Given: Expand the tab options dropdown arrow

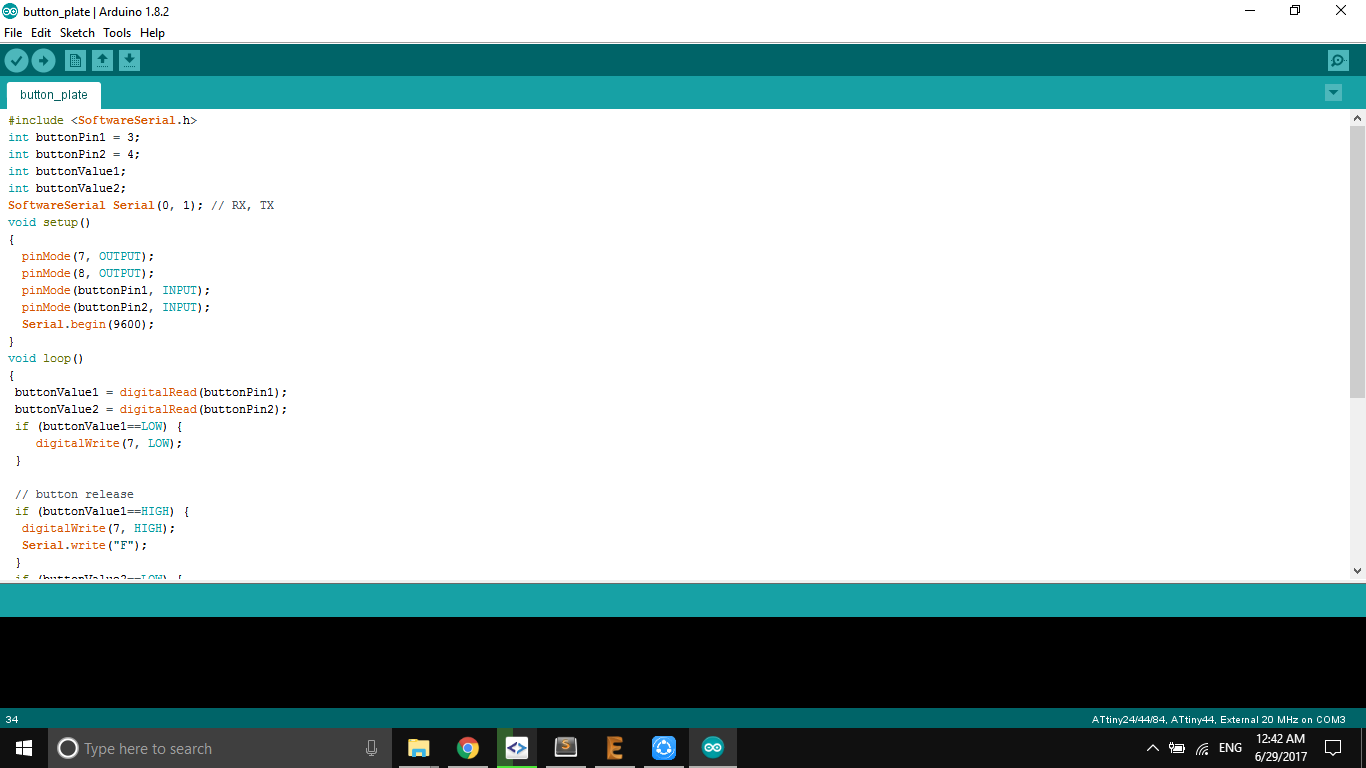Looking at the screenshot, I should pos(1333,93).
